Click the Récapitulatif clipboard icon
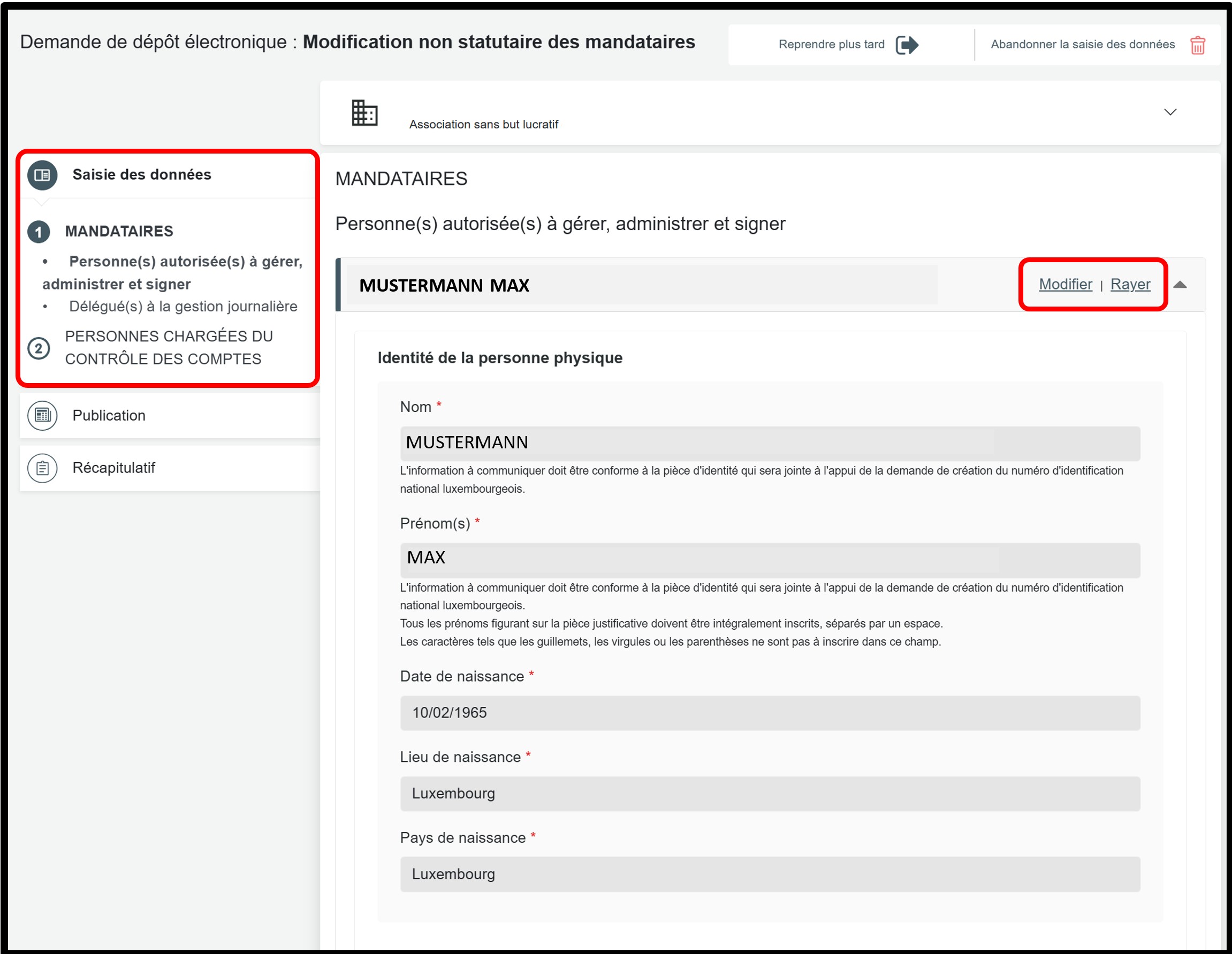The image size is (1232, 954). pyautogui.click(x=42, y=468)
